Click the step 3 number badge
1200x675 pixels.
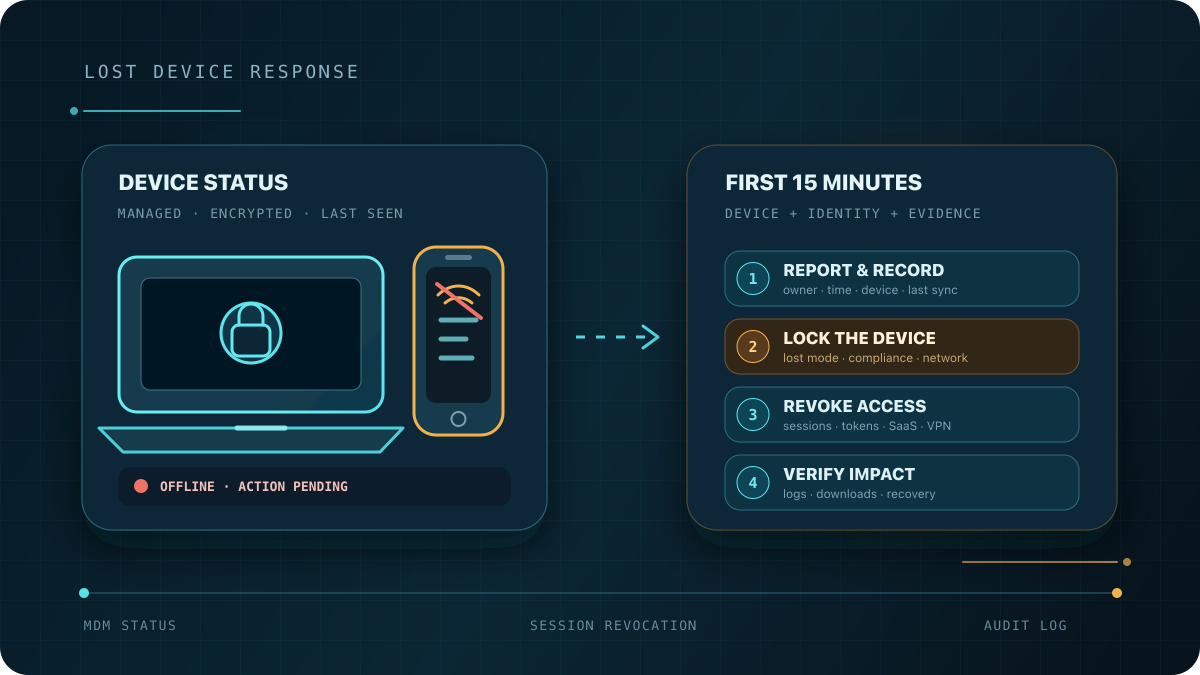(x=753, y=414)
